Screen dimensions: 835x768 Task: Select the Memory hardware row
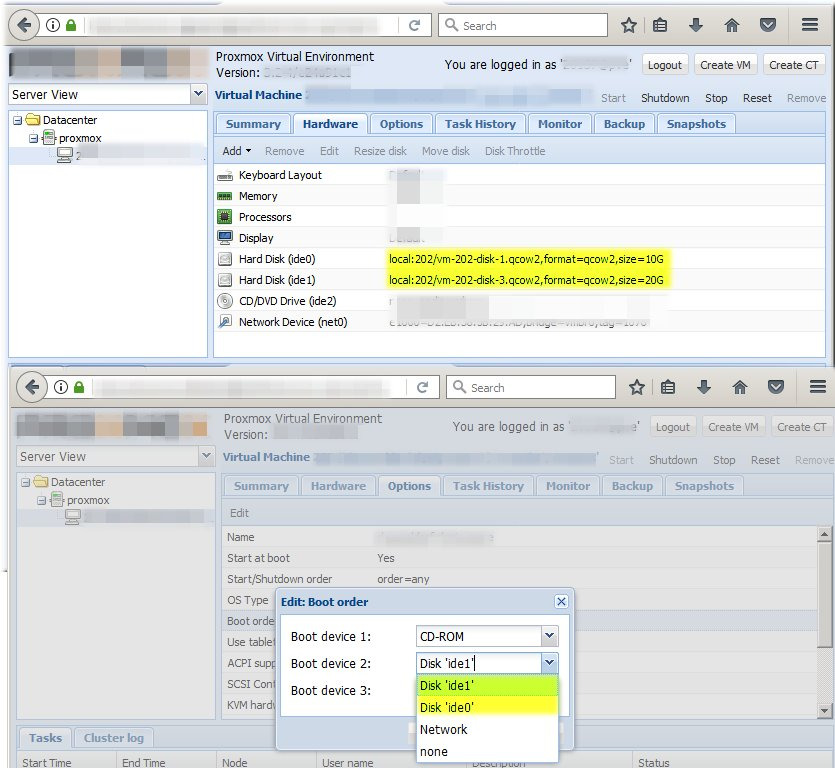pyautogui.click(x=520, y=196)
